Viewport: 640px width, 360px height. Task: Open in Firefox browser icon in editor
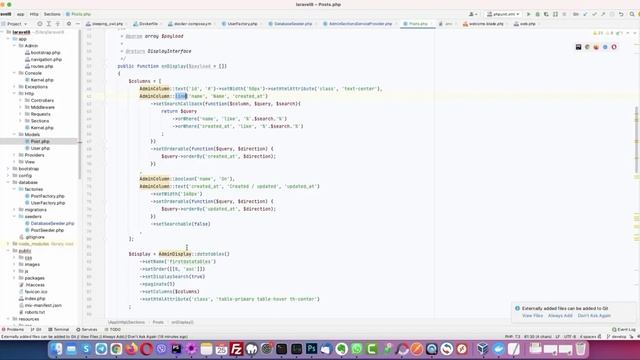[x=596, y=47]
